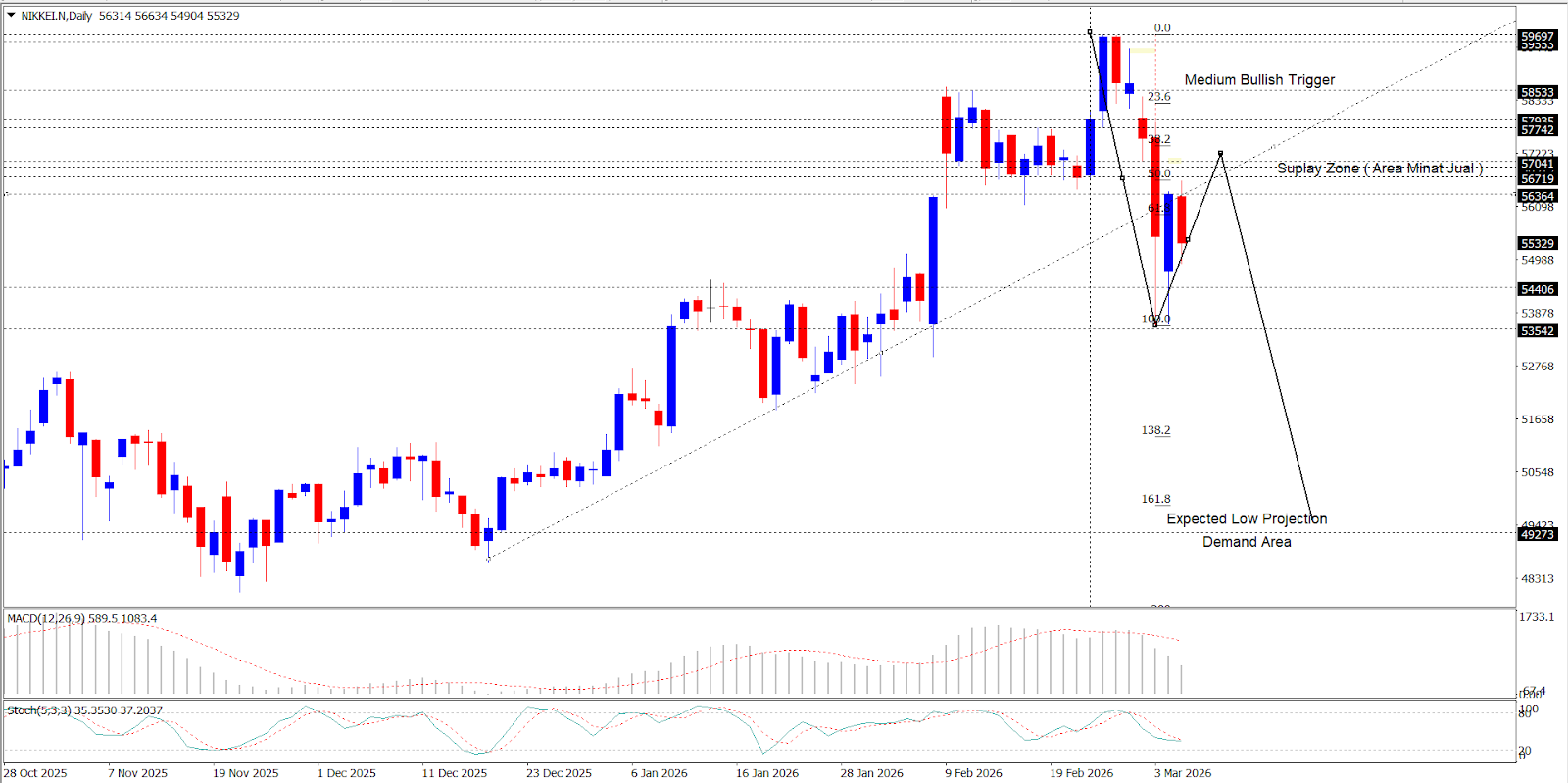Click the 49273 demand level price tag
The height and width of the screenshot is (783, 1568).
[1537, 534]
